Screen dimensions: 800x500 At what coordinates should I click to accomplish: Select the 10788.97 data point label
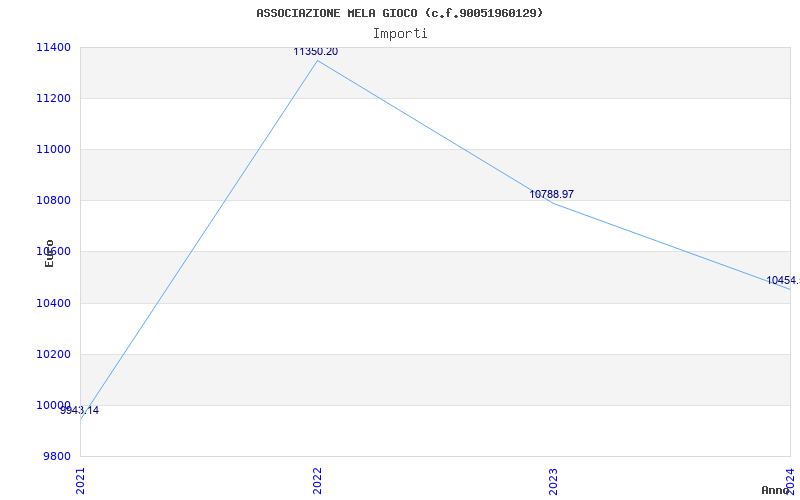pos(552,194)
